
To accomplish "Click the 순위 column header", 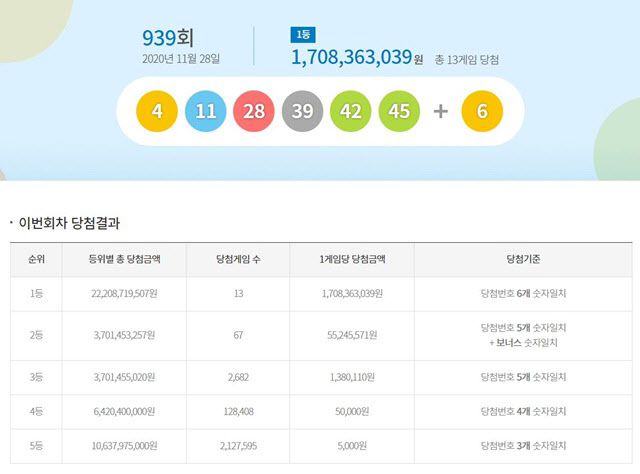I will point(36,259).
